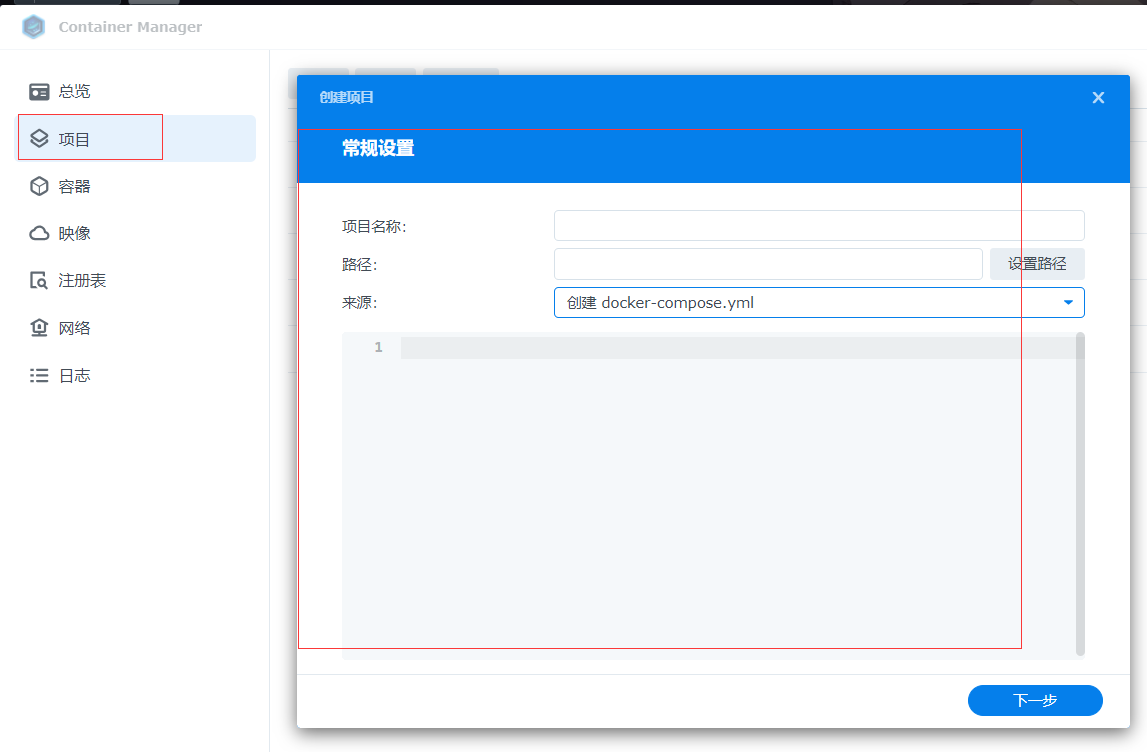1147x752 pixels.
Task: Click line 1 of the compose editor
Action: tap(738, 347)
